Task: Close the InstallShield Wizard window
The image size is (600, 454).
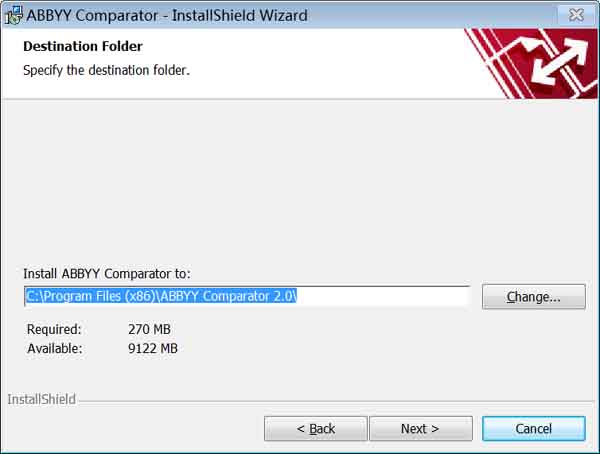Action: [x=576, y=15]
